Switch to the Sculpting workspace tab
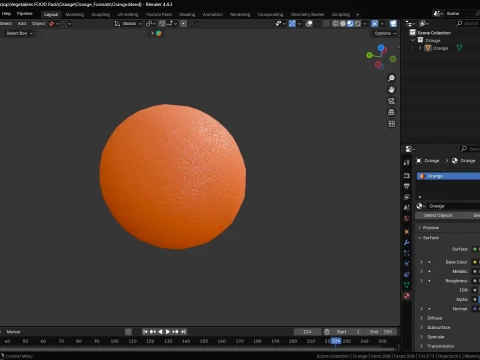The image size is (480, 360). (x=100, y=14)
